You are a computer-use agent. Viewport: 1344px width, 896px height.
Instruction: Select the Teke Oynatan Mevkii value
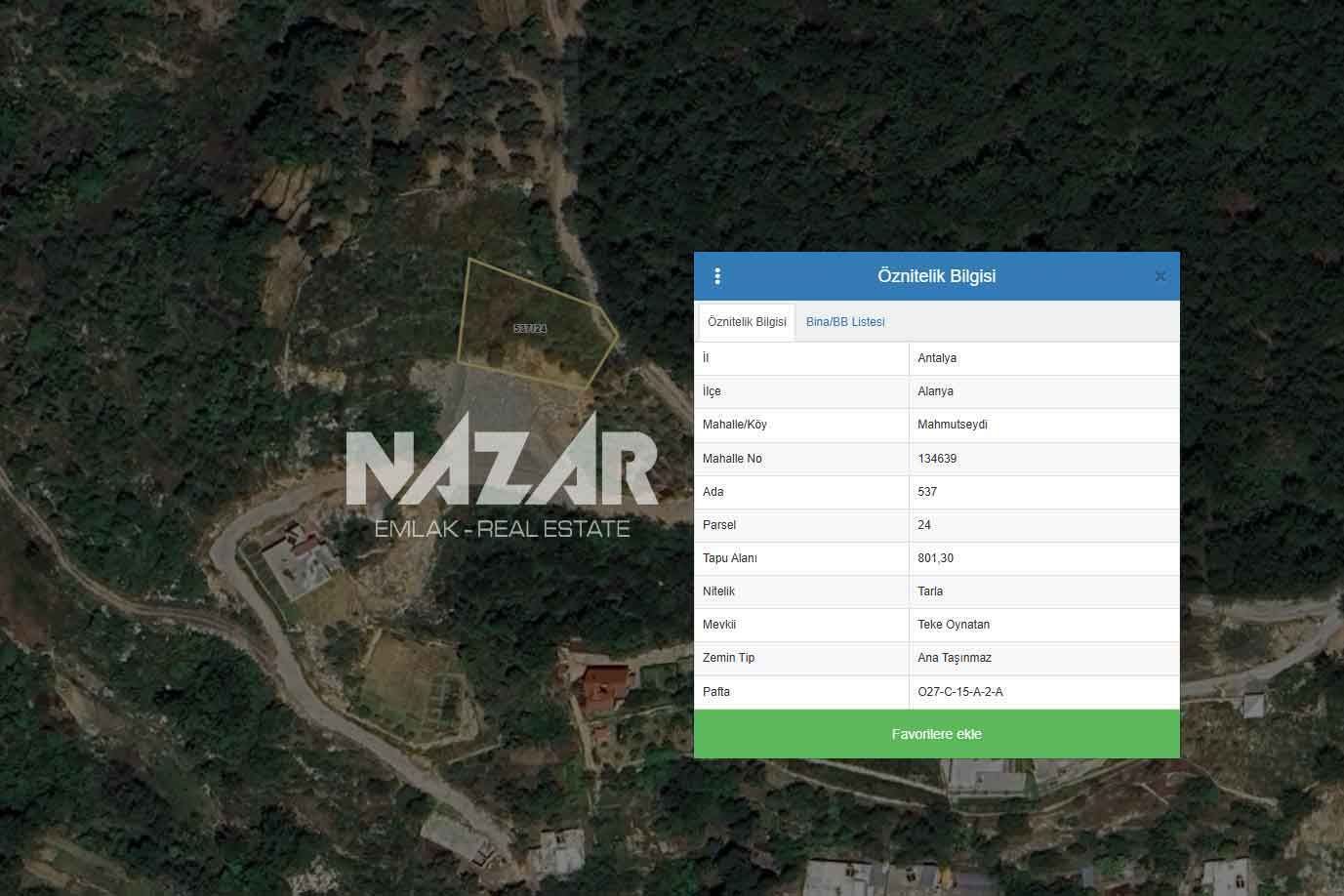coord(954,625)
